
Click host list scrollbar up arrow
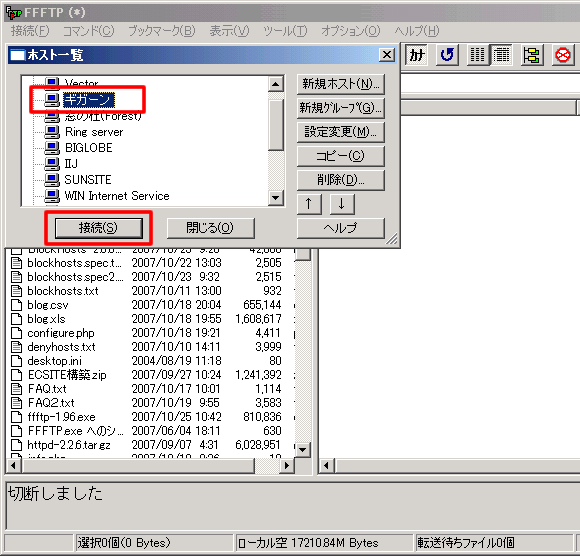pyautogui.click(x=276, y=84)
